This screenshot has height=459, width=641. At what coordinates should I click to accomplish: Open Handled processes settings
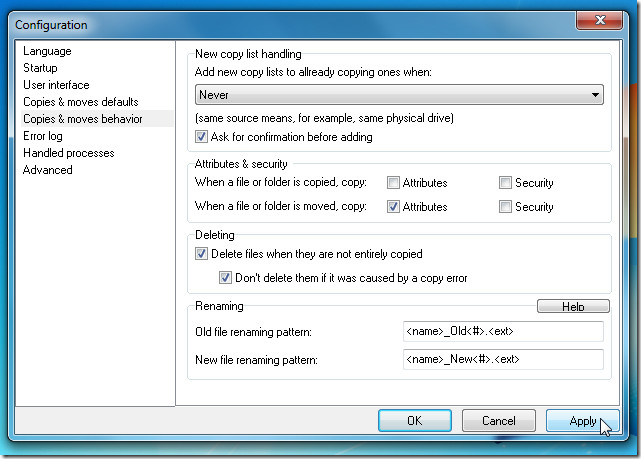click(x=69, y=153)
